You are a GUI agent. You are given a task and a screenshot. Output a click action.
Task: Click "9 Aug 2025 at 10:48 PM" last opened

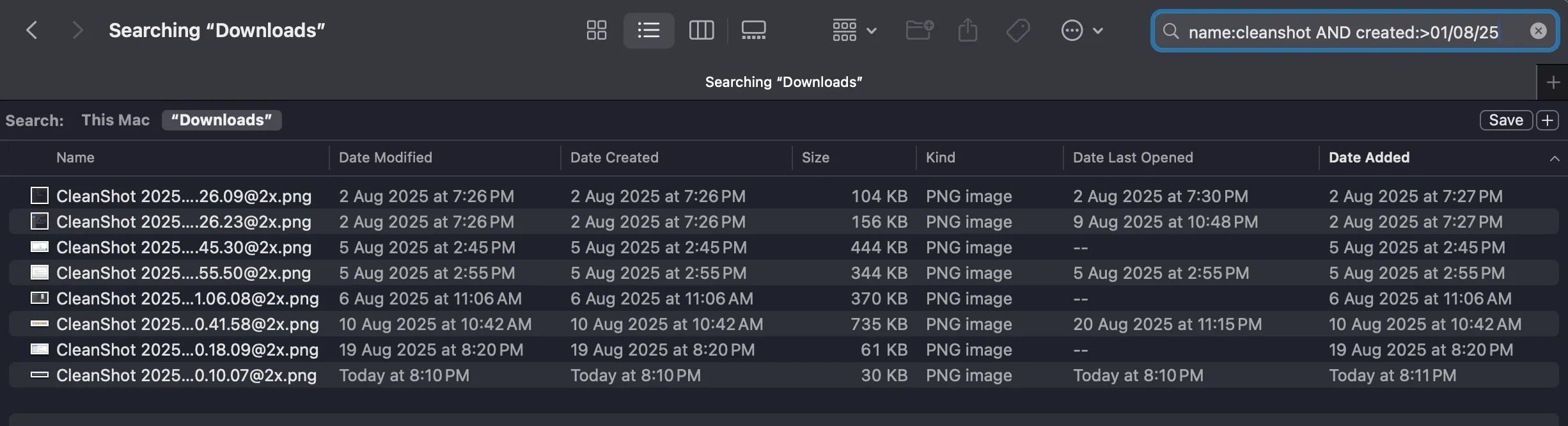(1165, 222)
